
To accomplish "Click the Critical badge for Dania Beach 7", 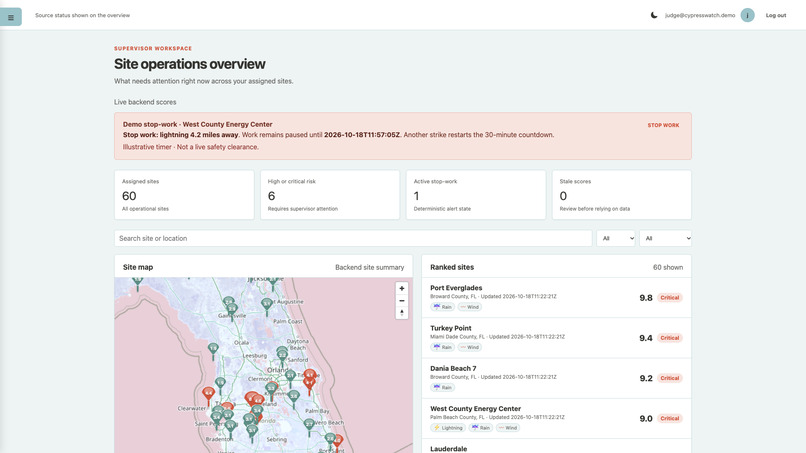I will click(670, 378).
